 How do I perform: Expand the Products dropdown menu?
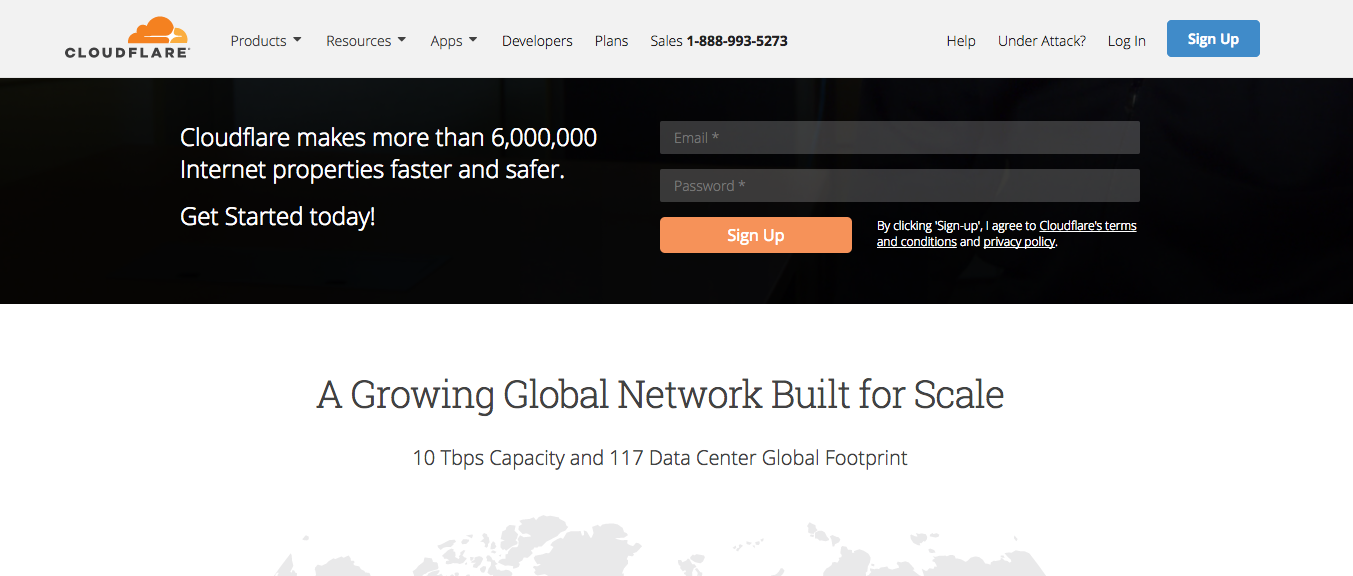(265, 41)
